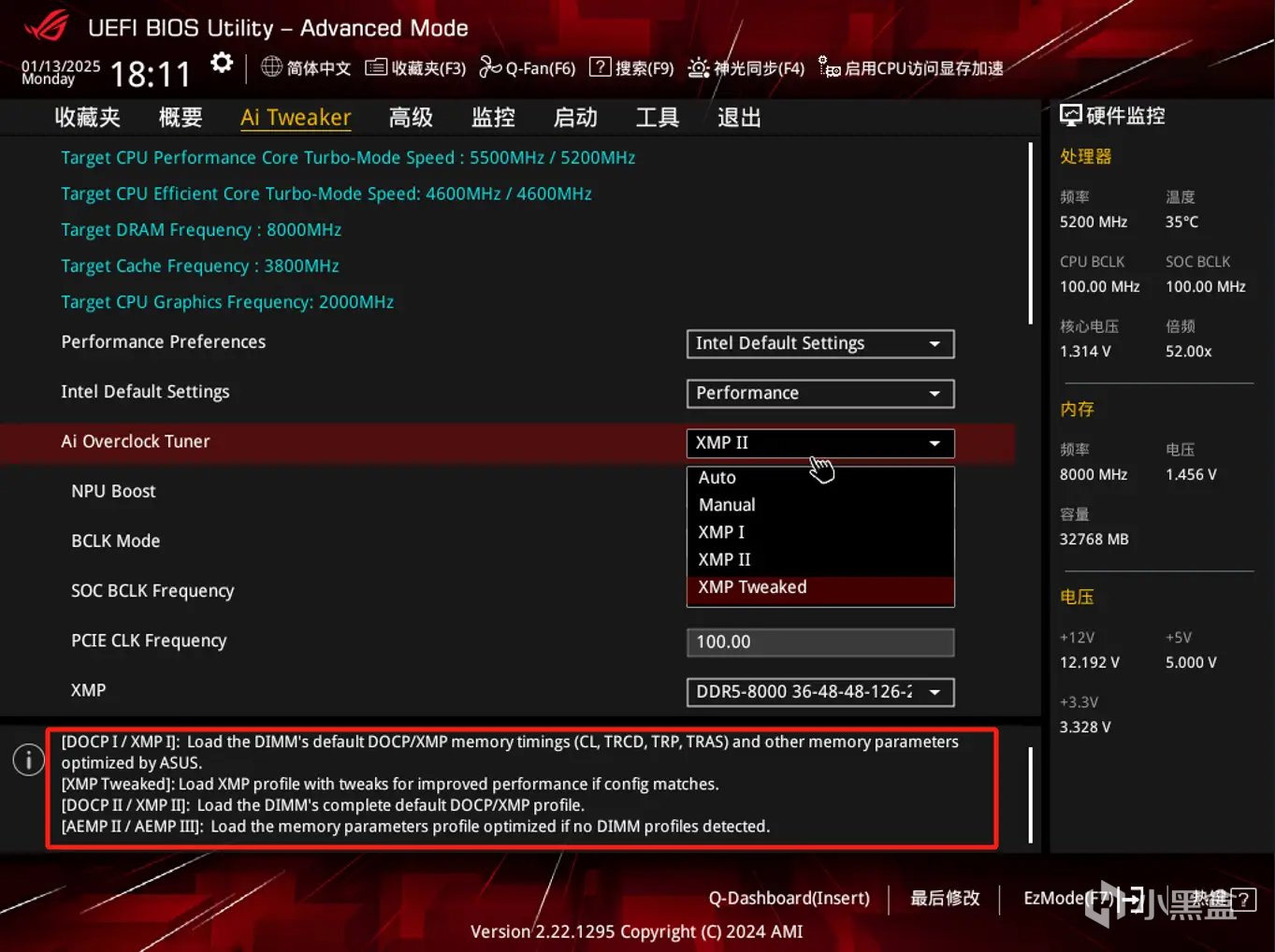
Task: Click the 1.314 V core voltage value
Action: click(1085, 351)
